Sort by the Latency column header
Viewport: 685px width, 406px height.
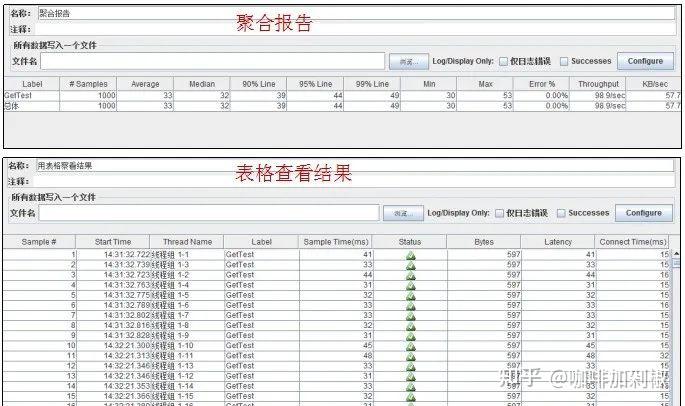click(558, 242)
